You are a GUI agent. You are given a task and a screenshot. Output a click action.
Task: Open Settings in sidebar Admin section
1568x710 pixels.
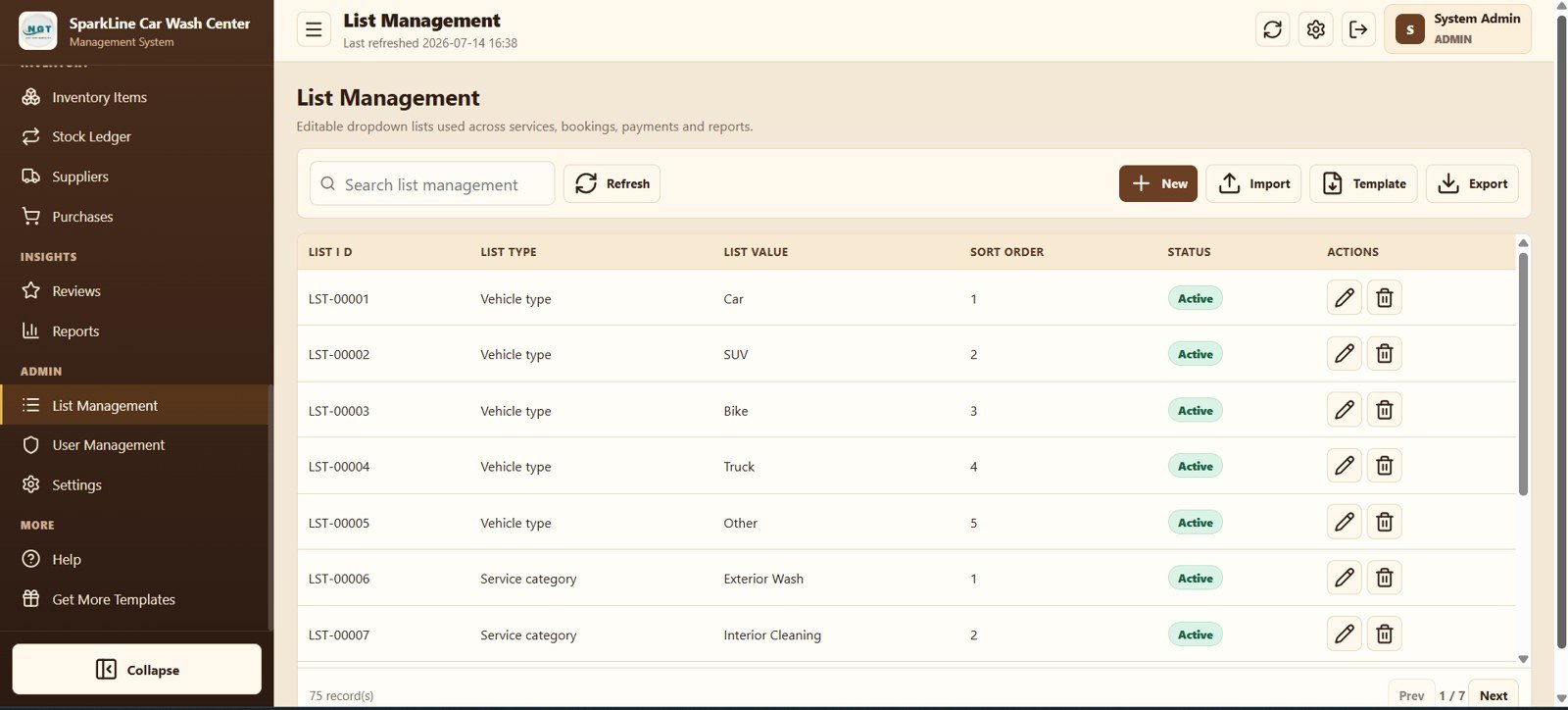[x=134, y=484]
